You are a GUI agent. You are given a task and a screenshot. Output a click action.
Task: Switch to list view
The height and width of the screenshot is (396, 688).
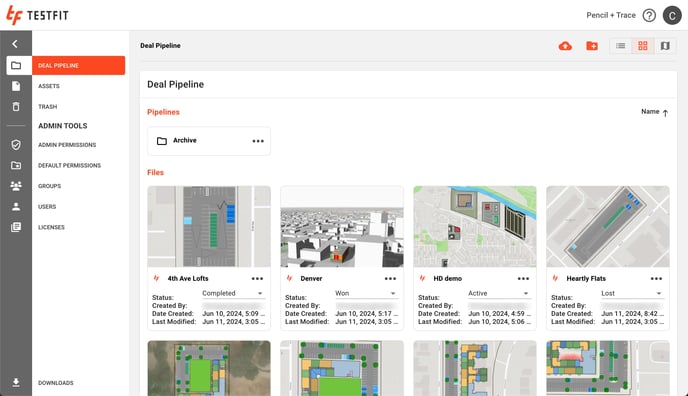(x=620, y=46)
